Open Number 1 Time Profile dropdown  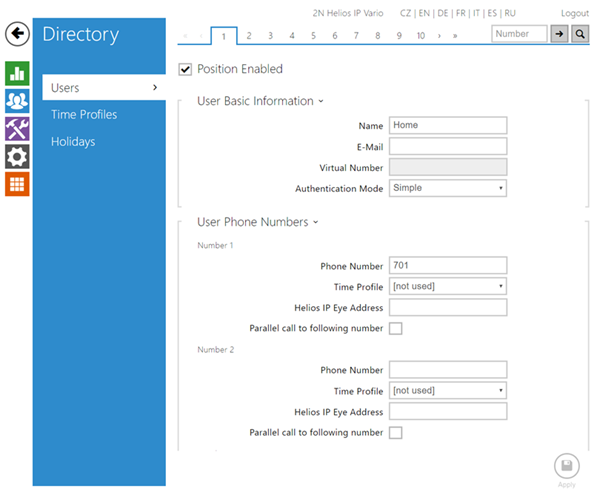pyautogui.click(x=447, y=287)
